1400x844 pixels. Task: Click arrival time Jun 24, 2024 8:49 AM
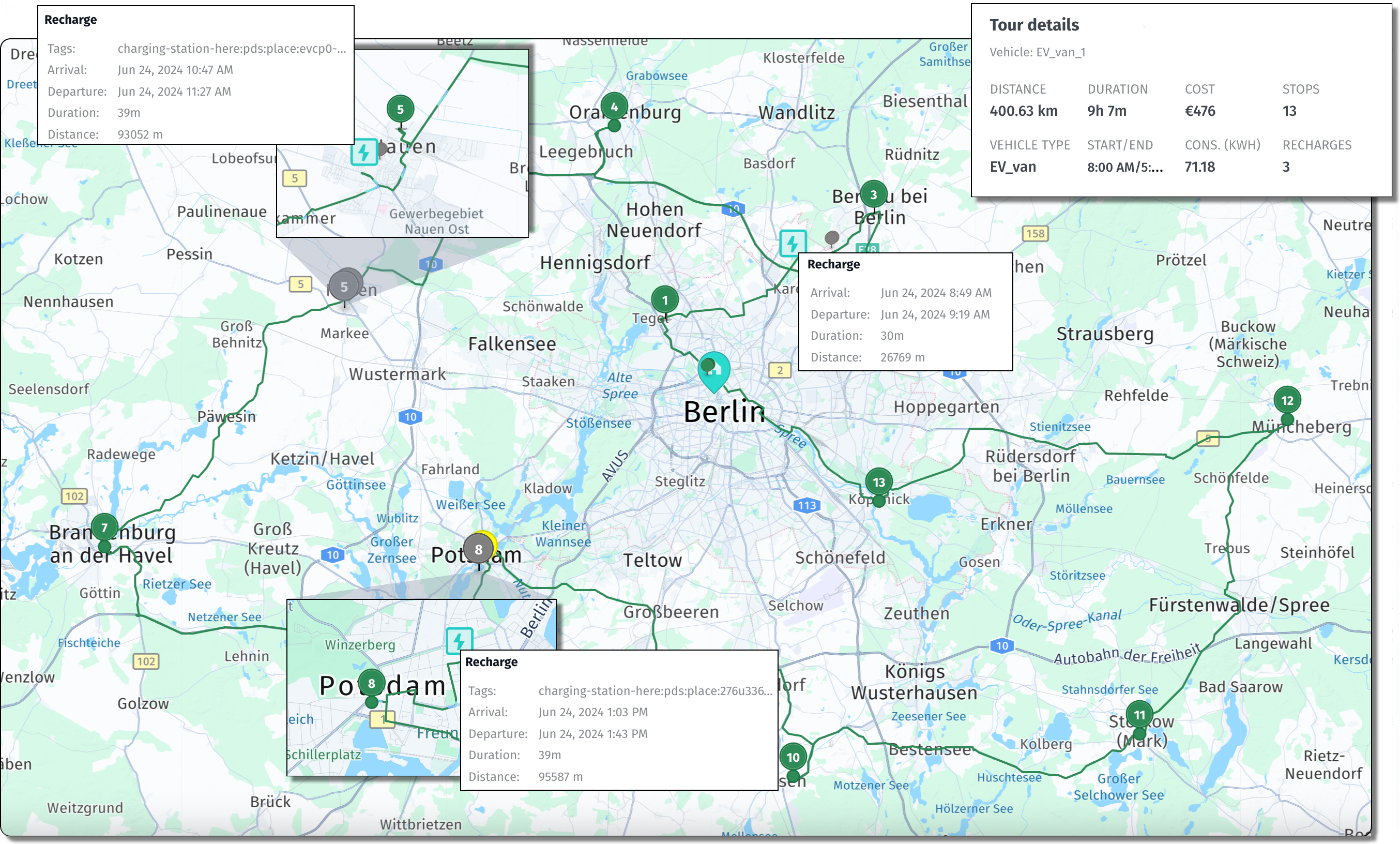tap(936, 293)
